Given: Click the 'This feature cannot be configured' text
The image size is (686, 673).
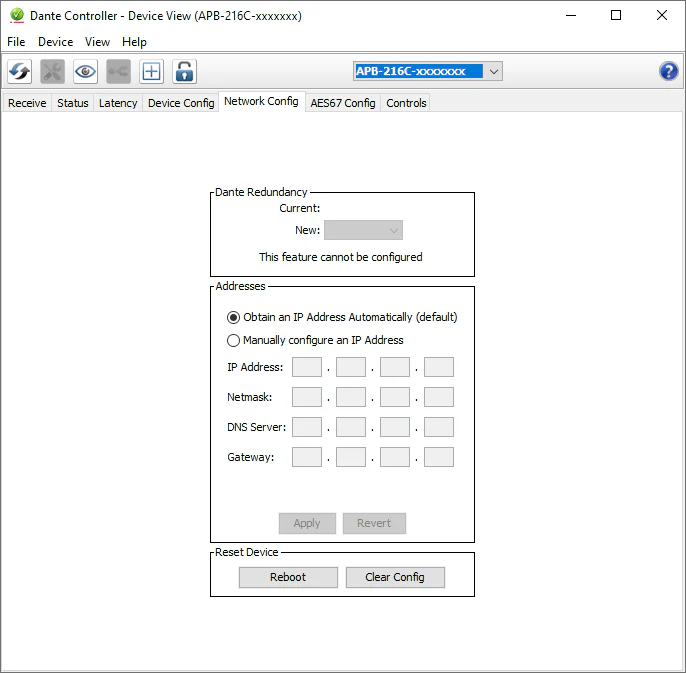Looking at the screenshot, I should pyautogui.click(x=340, y=257).
